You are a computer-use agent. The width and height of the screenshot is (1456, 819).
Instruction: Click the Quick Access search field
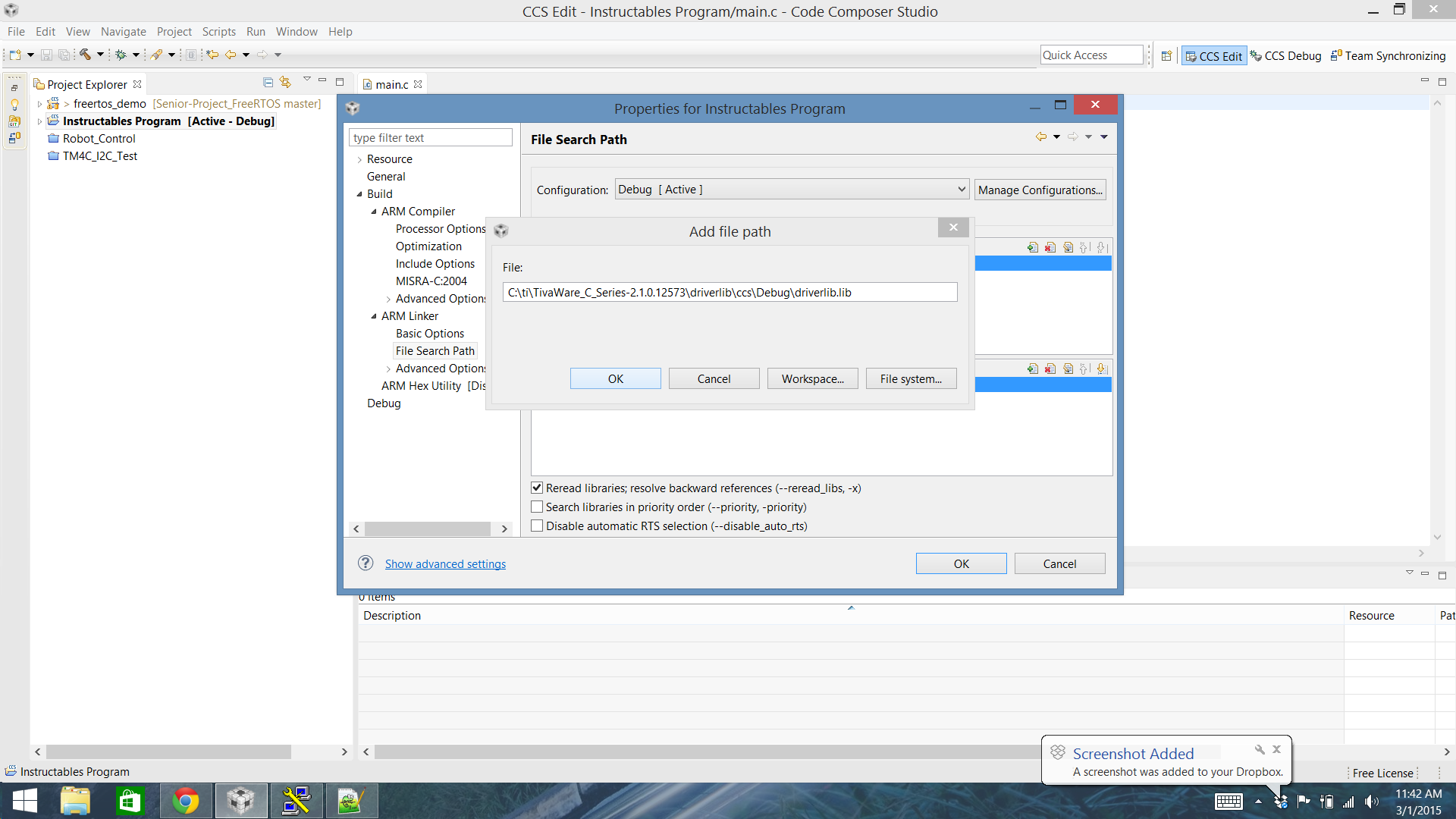tap(1091, 55)
